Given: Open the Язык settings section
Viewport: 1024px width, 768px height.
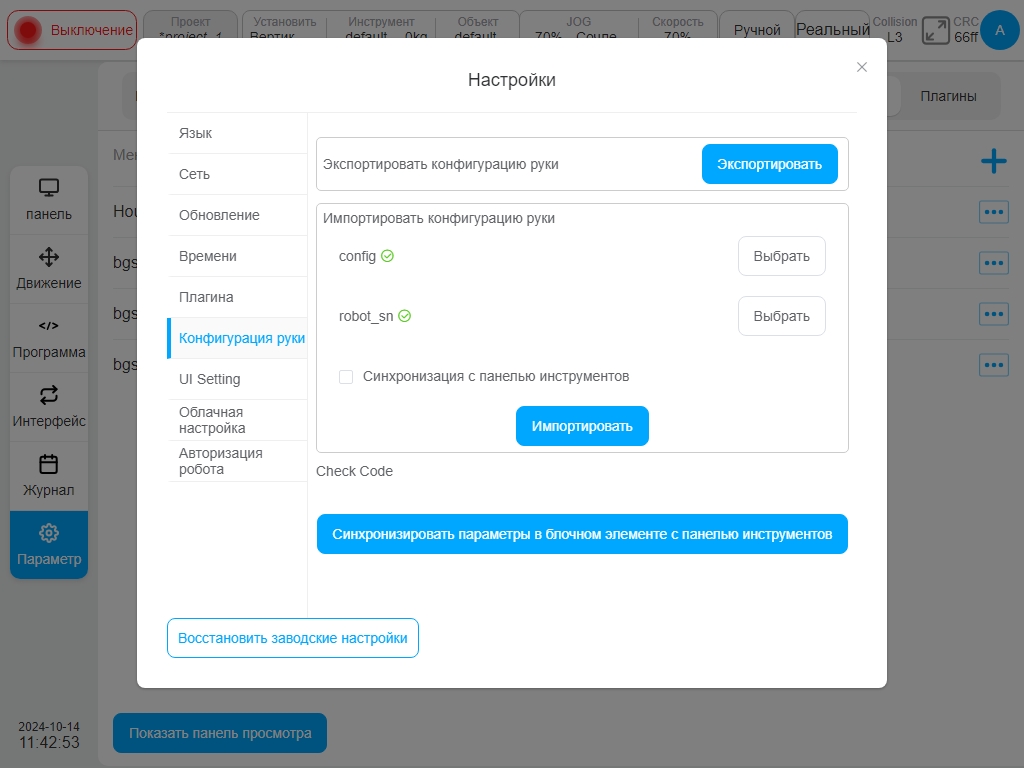Looking at the screenshot, I should 237,133.
